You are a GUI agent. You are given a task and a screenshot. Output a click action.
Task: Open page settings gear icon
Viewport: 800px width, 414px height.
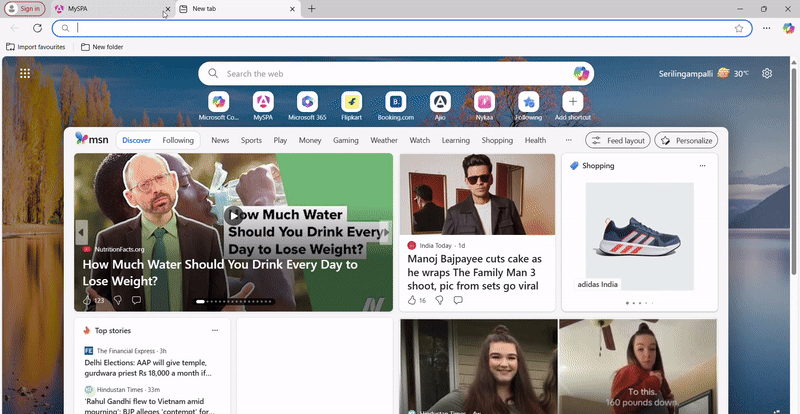pos(767,73)
